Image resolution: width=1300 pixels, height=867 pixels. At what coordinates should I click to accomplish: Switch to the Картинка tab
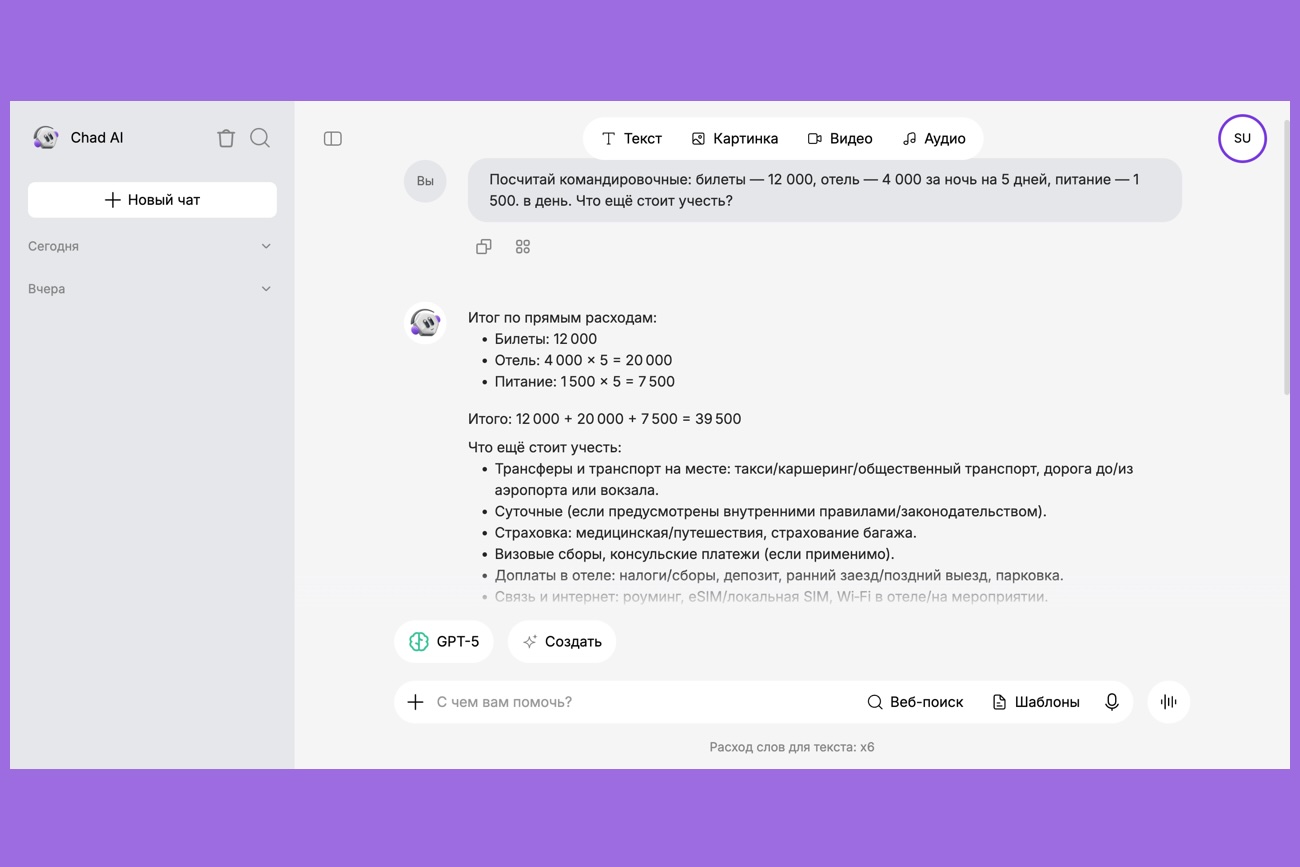click(x=735, y=139)
